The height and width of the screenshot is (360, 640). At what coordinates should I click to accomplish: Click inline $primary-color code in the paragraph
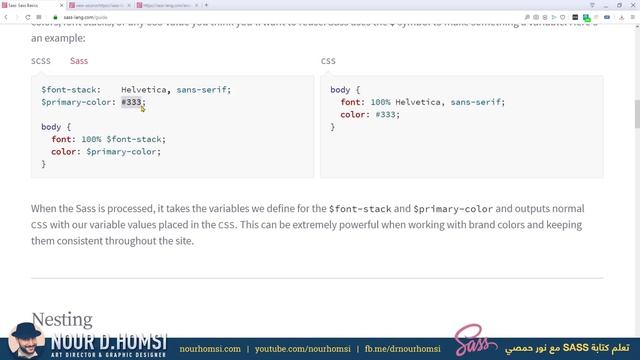coord(453,209)
